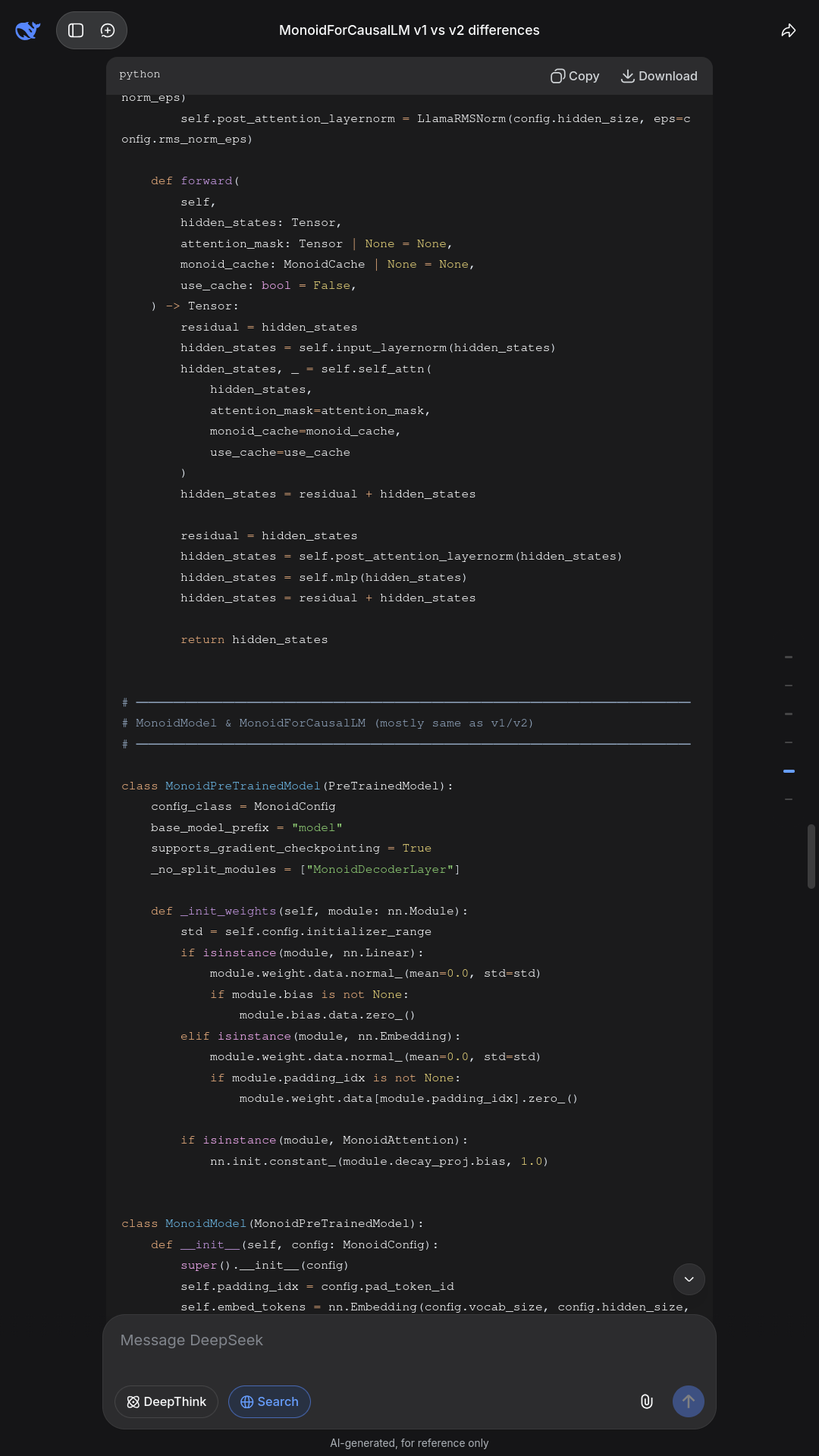Viewport: 819px width, 1456px height.
Task: Enable DeepThink mode
Action: tap(166, 1401)
